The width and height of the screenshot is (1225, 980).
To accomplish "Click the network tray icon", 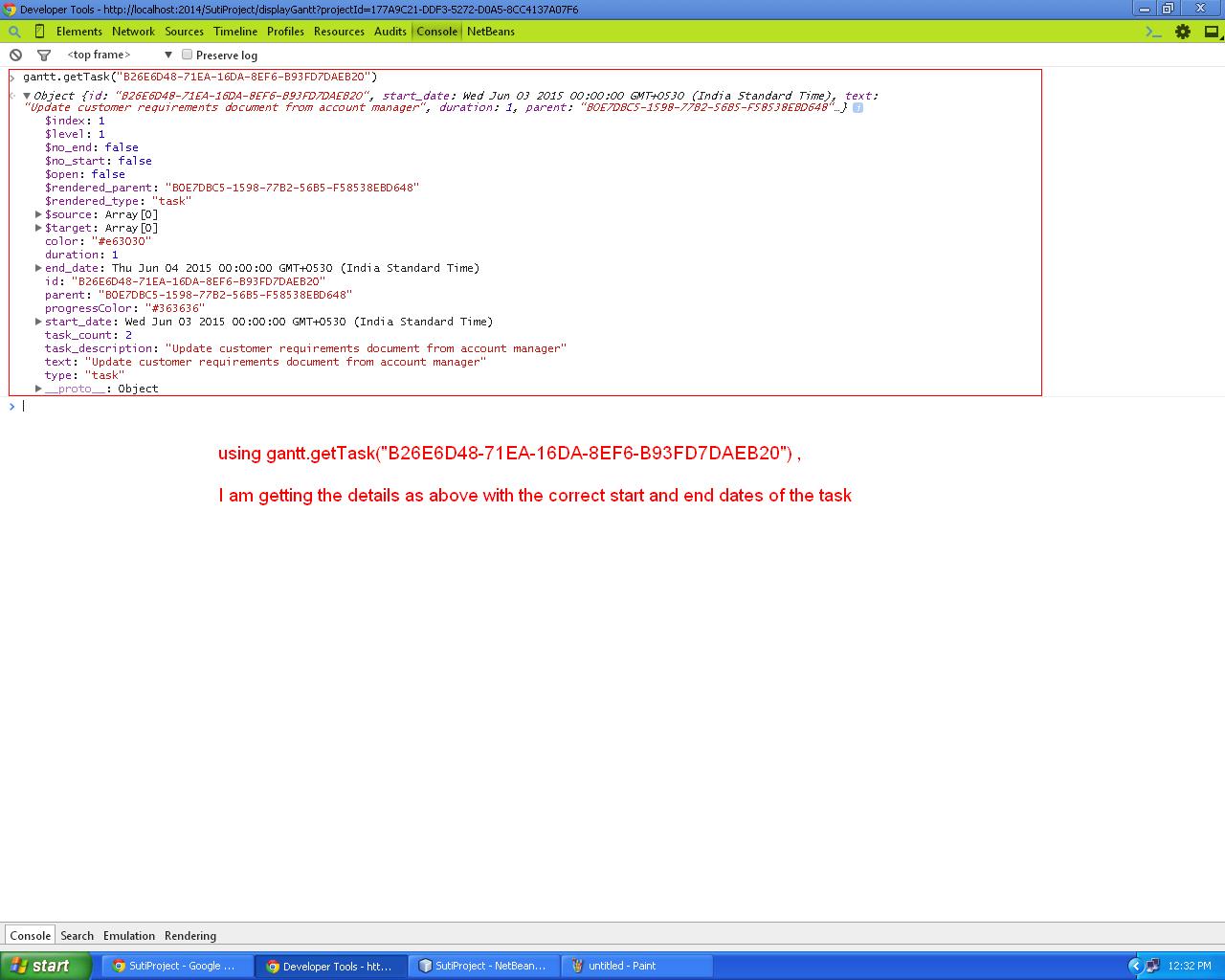I will 1152,966.
